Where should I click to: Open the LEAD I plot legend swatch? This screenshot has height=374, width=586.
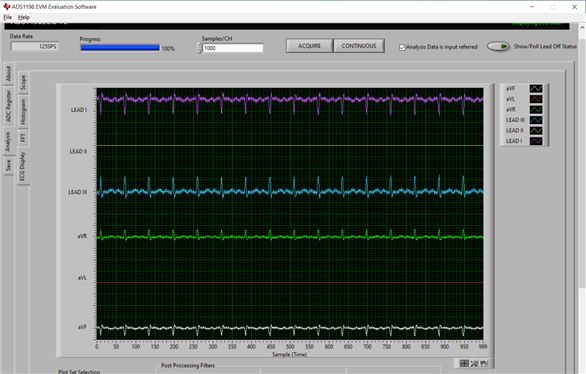point(536,141)
